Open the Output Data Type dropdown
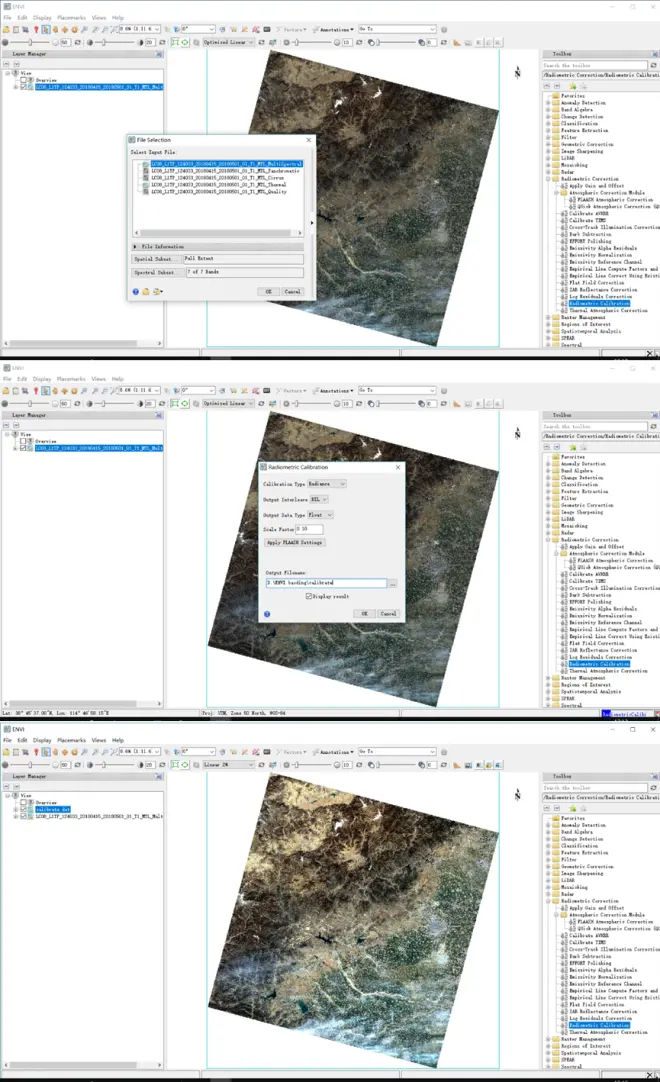 pyautogui.click(x=320, y=515)
